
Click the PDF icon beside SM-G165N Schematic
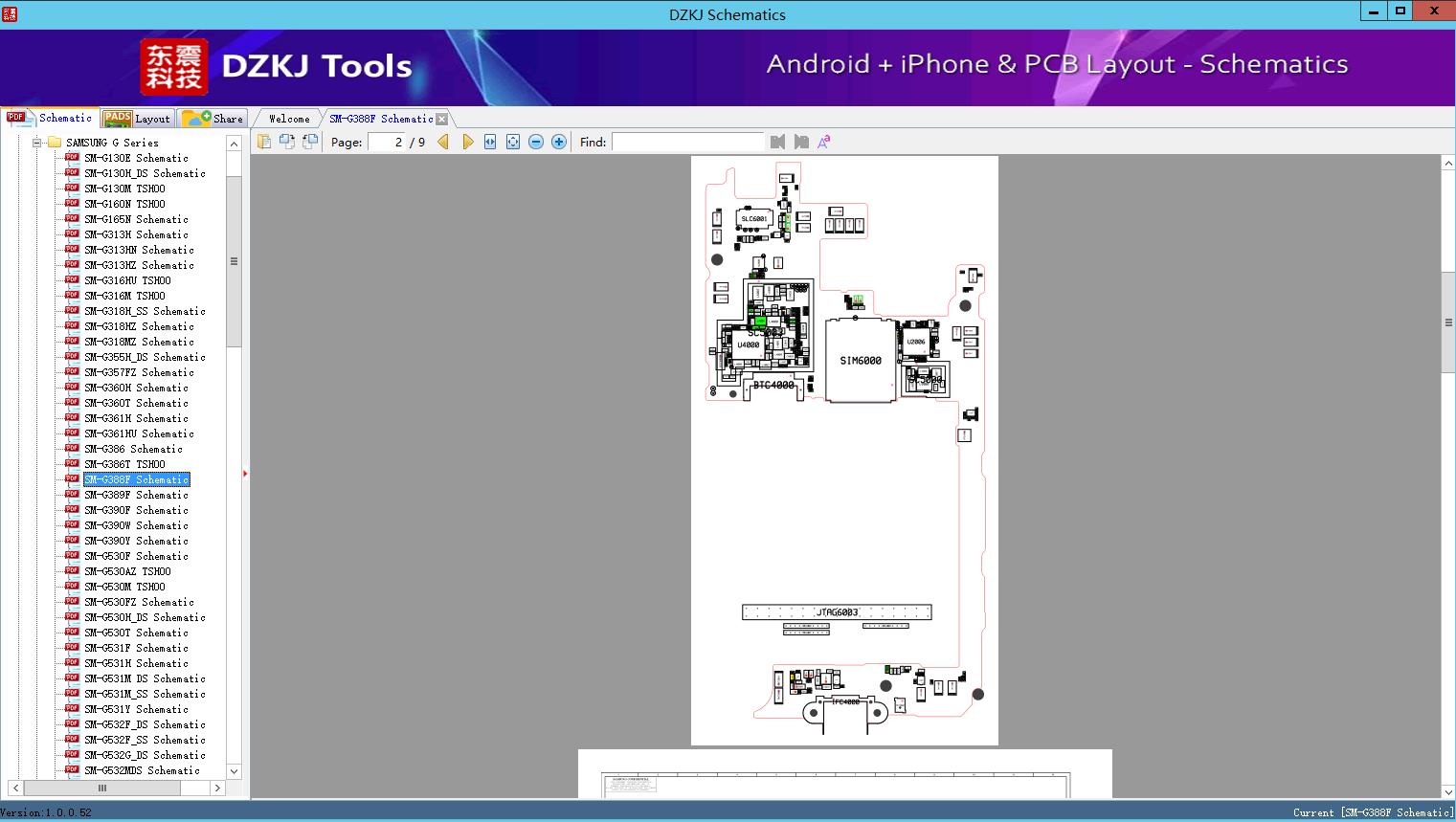pos(72,219)
